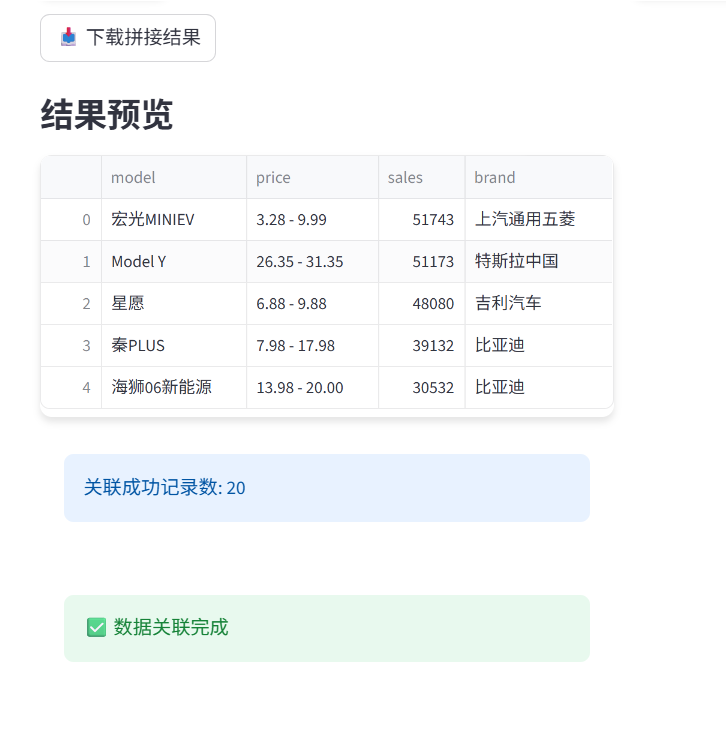Click the 下载拼接结果 download button

[128, 38]
